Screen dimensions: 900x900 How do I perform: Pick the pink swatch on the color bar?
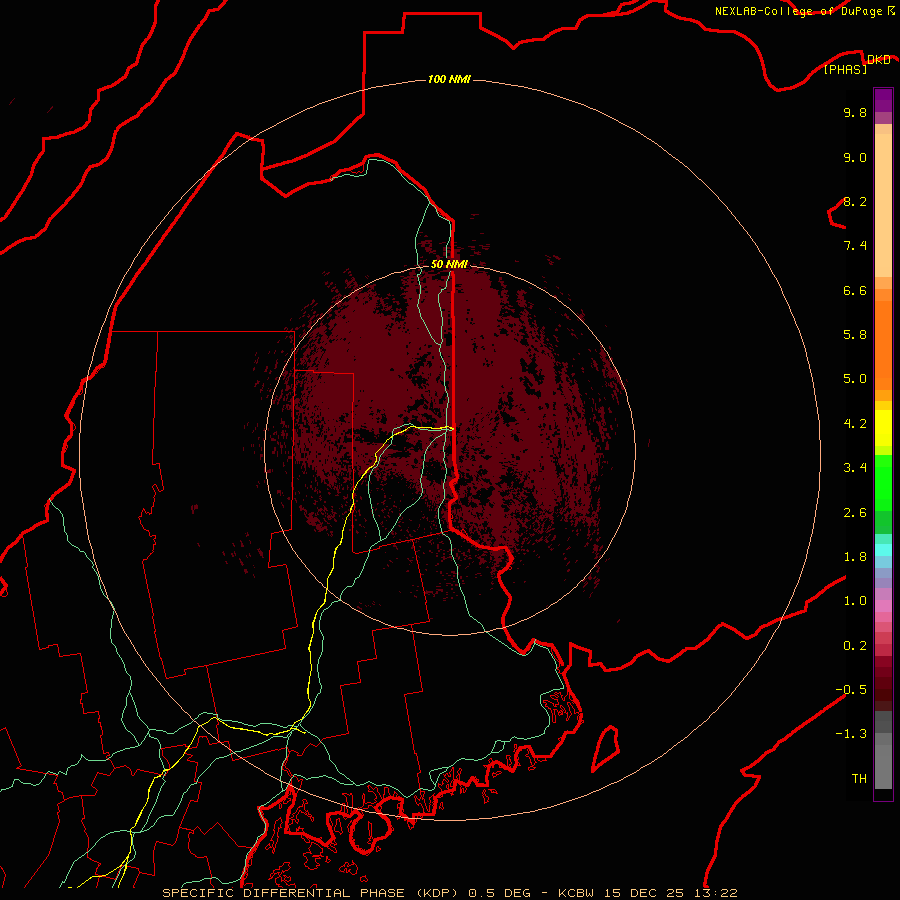click(x=883, y=606)
